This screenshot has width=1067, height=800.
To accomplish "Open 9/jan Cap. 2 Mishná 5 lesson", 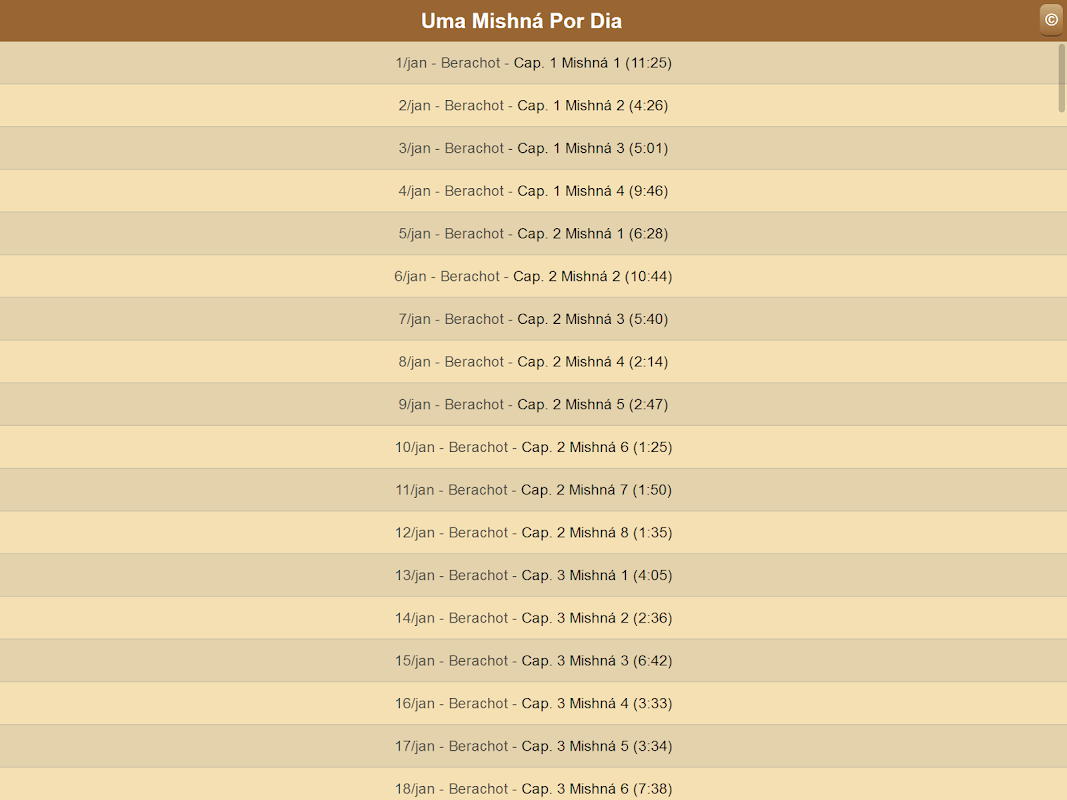I will pos(534,405).
